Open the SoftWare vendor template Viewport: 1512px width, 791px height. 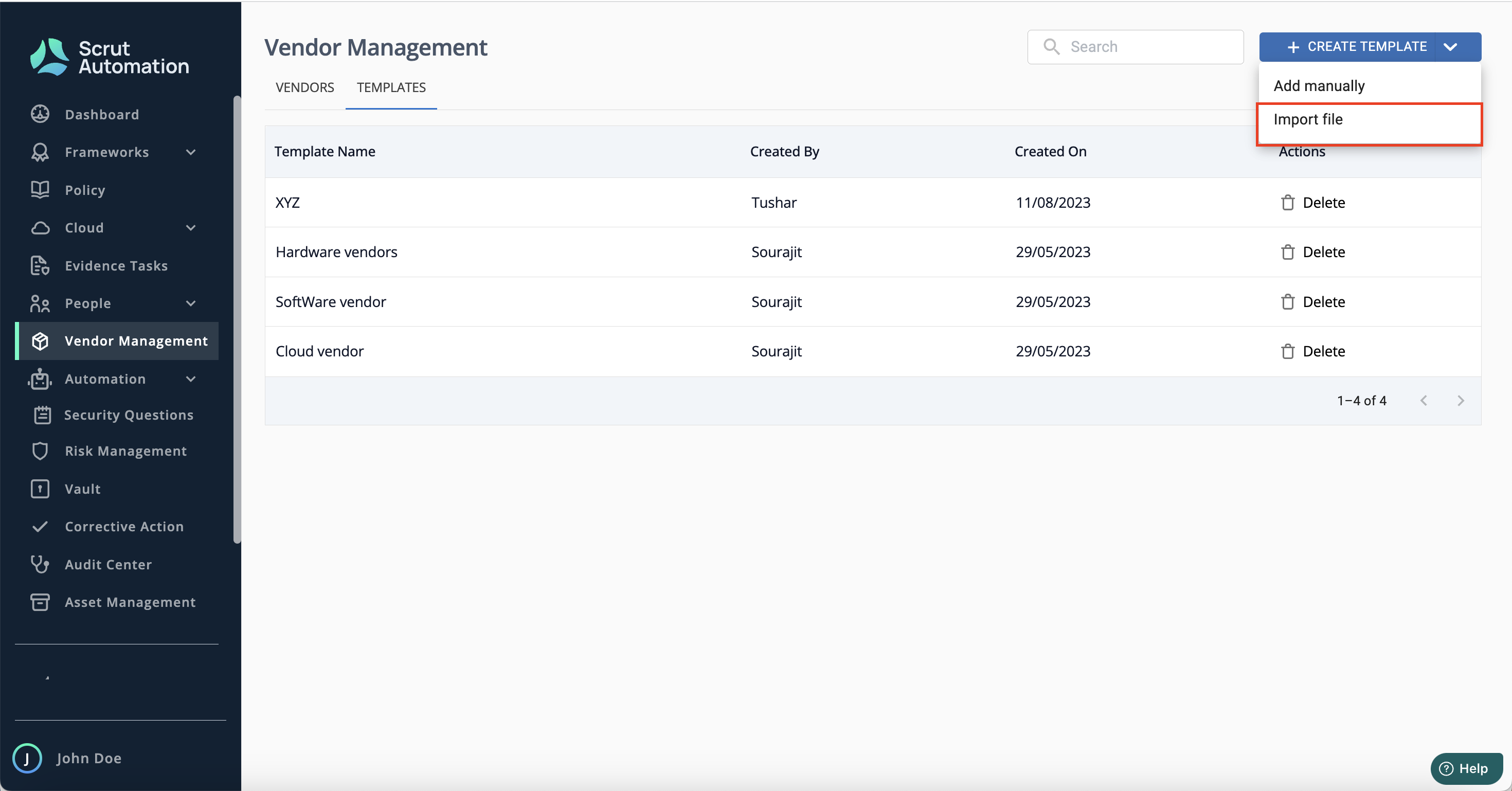click(331, 301)
